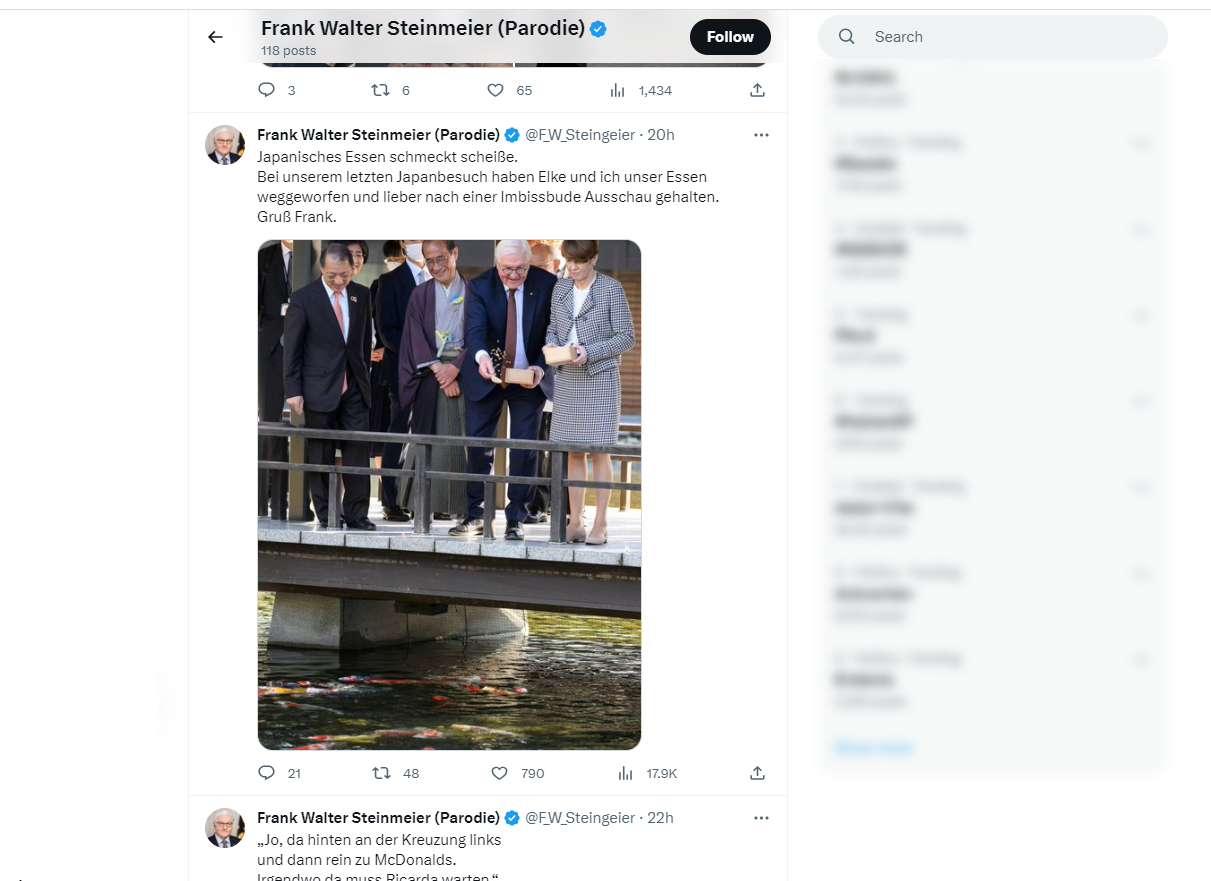This screenshot has height=881, width=1211.
Task: Share the top post via upload icon
Action: pos(758,90)
